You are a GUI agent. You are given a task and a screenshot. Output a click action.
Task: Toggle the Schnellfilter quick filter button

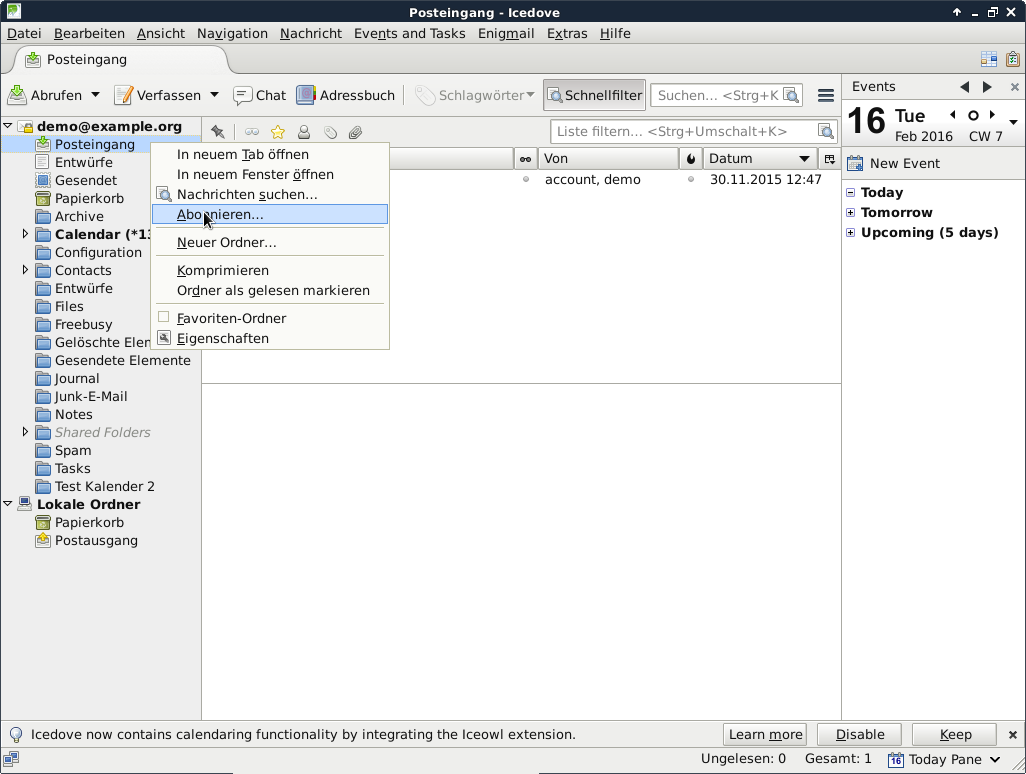click(x=594, y=96)
